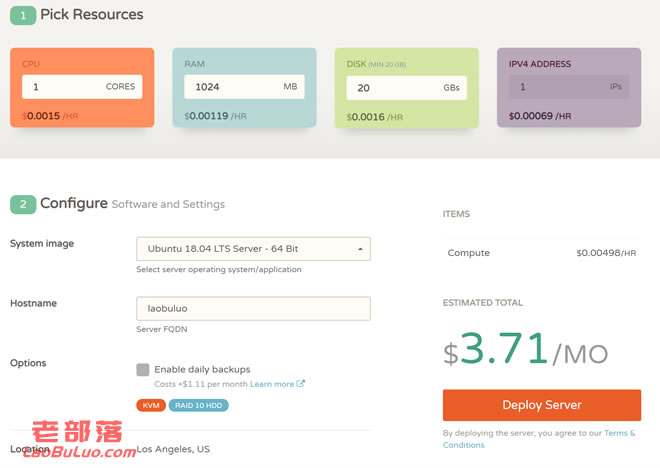Open the Learn more backups link
Screen dimensions: 660x468
pyautogui.click(x=272, y=384)
